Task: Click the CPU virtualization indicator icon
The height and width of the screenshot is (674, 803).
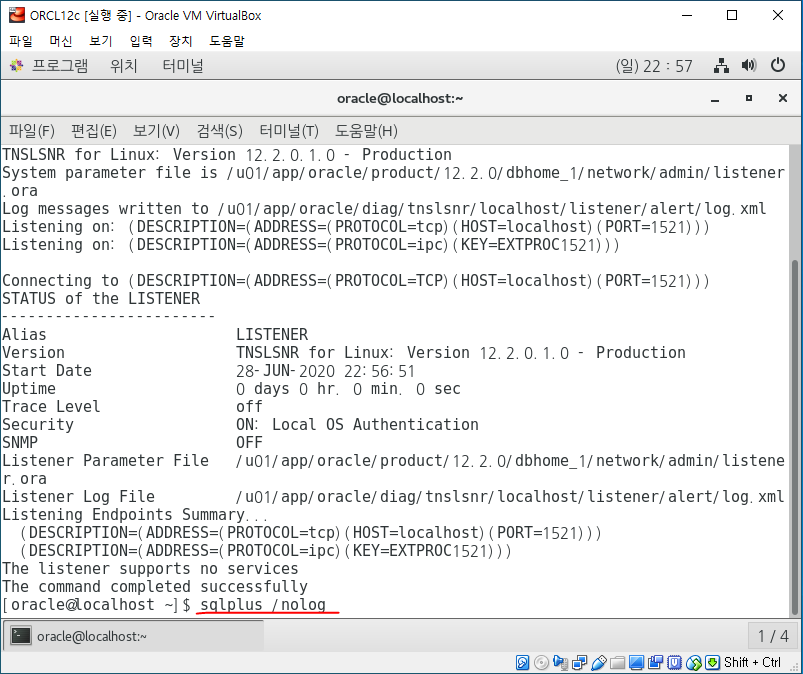Action: tap(674, 662)
